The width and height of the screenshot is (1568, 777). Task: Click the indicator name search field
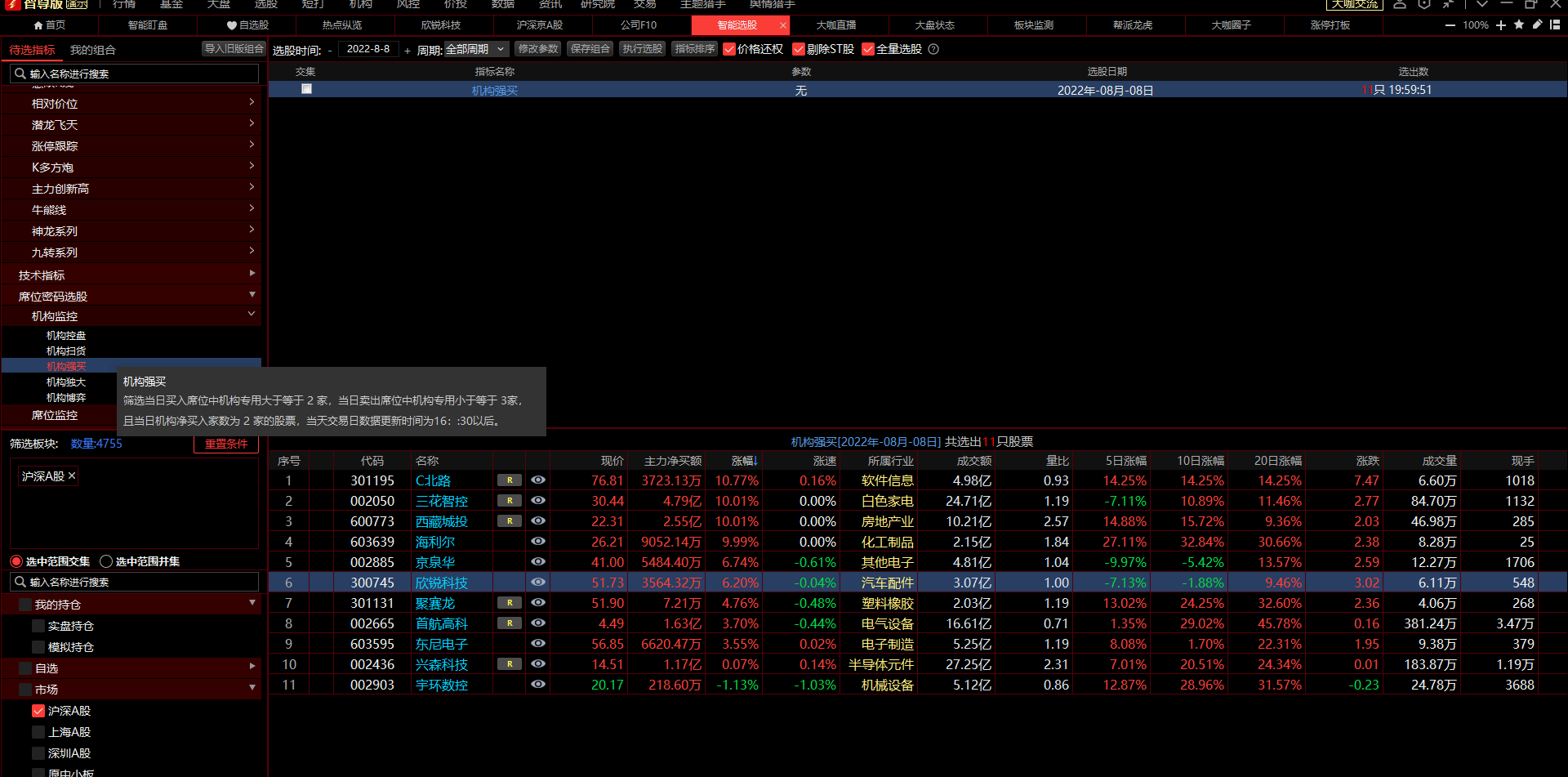point(135,74)
